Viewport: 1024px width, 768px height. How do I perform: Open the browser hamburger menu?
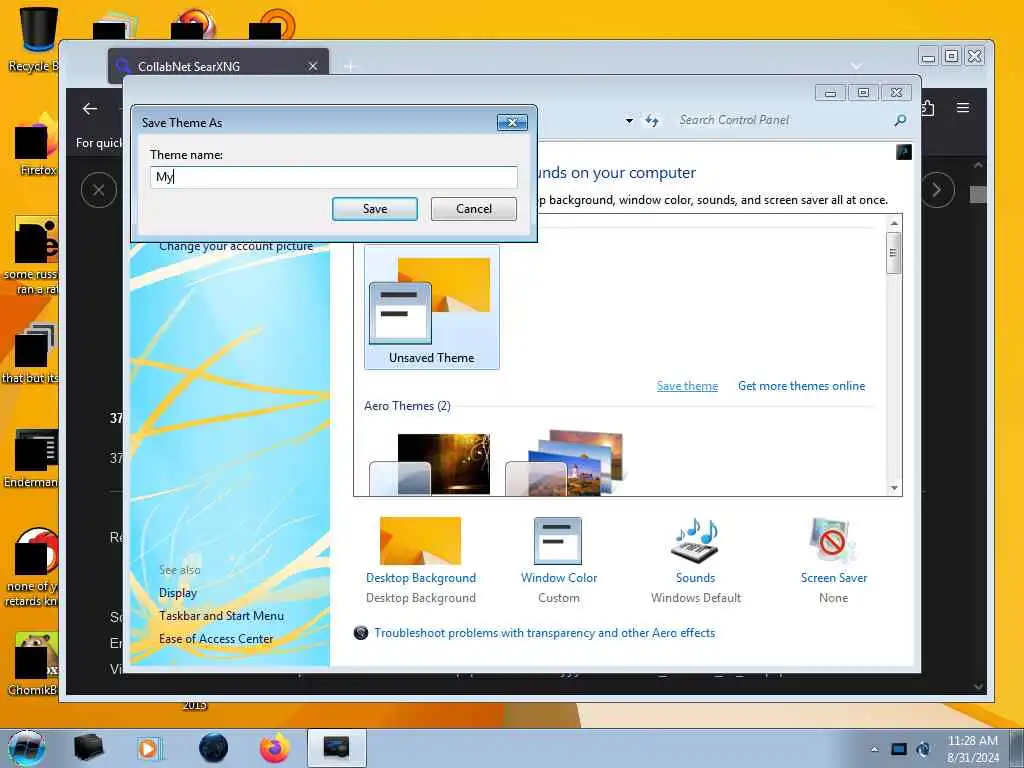tap(963, 108)
